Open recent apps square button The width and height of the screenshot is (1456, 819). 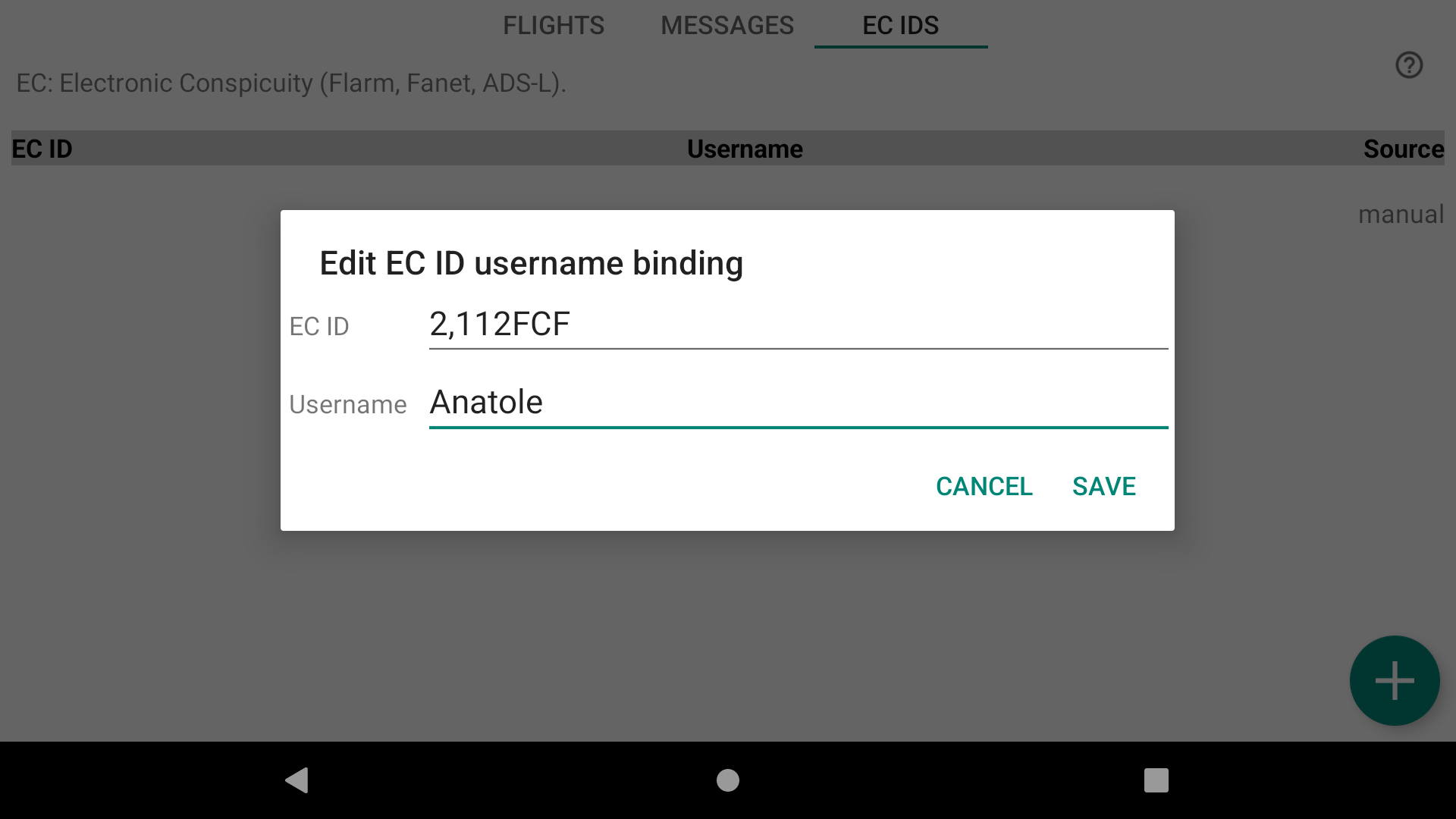click(x=1156, y=780)
